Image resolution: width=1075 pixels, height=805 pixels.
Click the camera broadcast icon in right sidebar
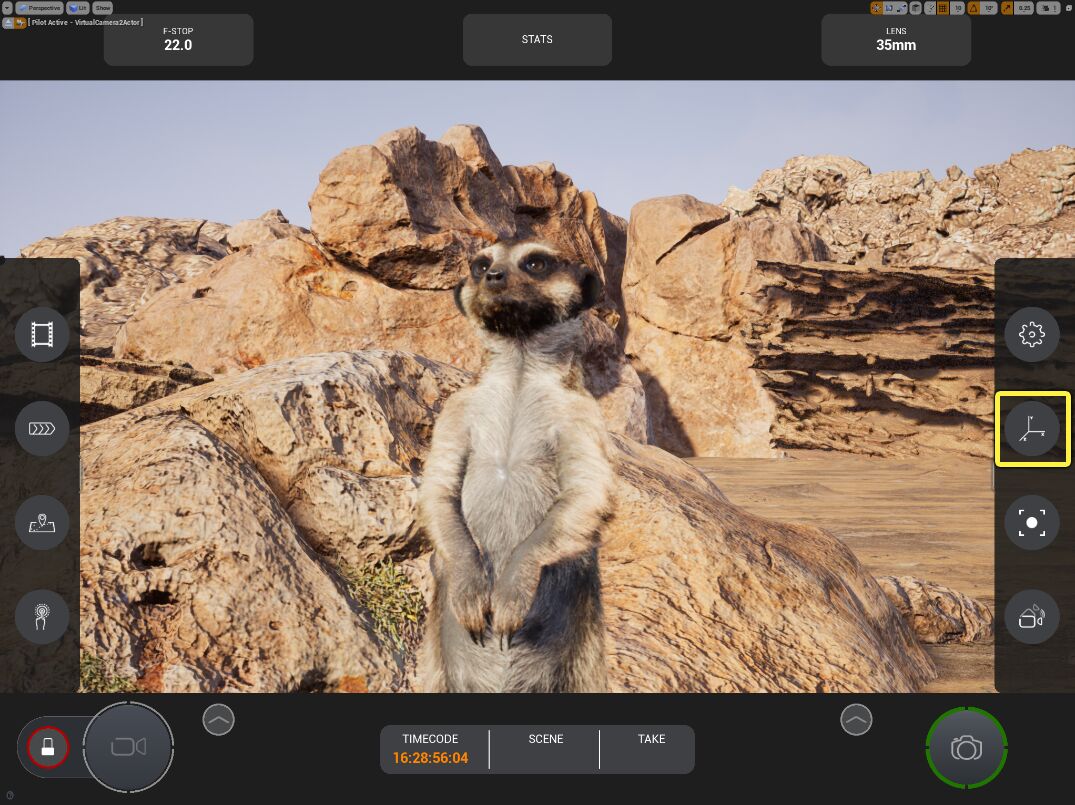tap(1031, 617)
